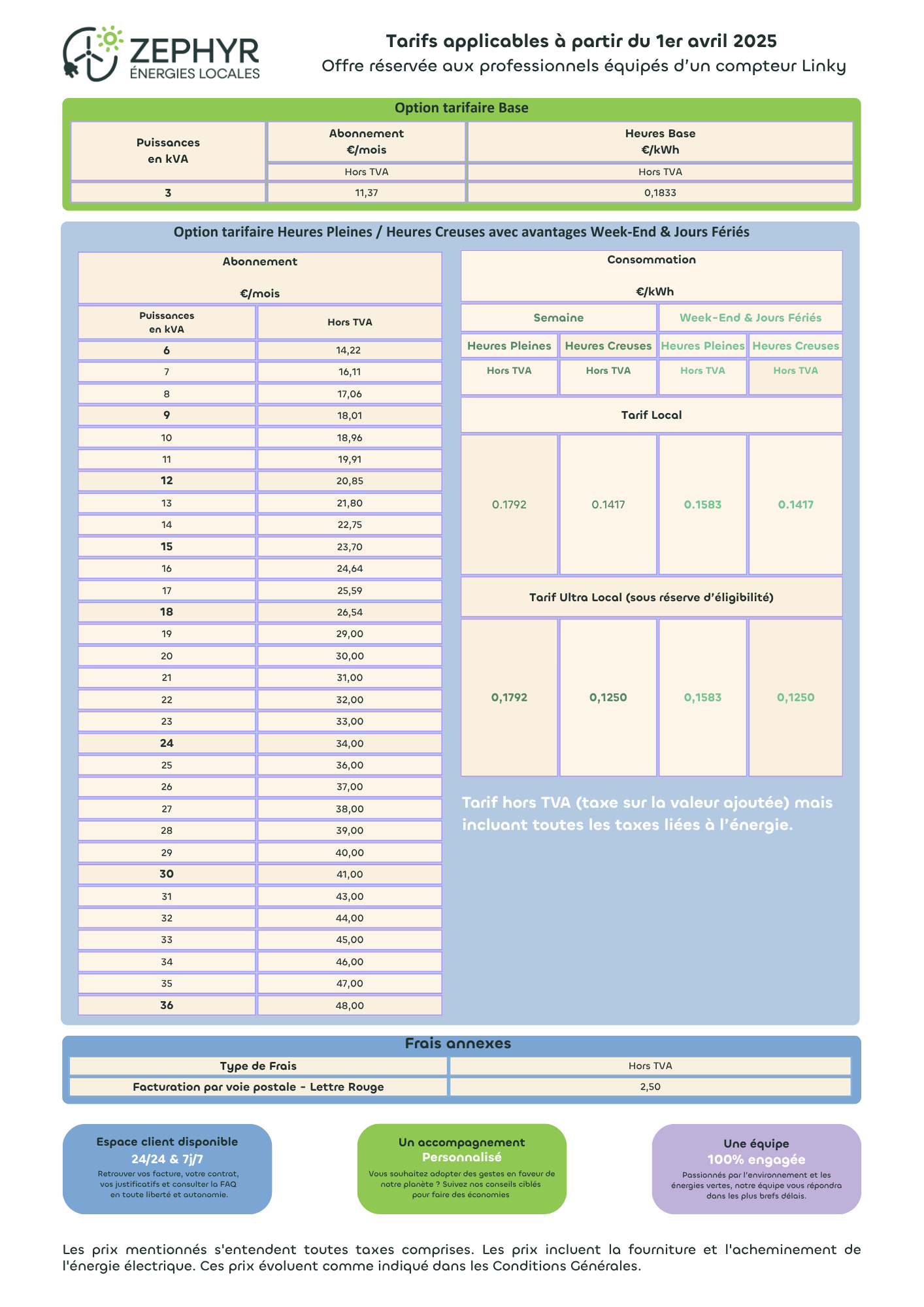Click the 'Week-End & Jours Fériés' header

pyautogui.click(x=750, y=318)
